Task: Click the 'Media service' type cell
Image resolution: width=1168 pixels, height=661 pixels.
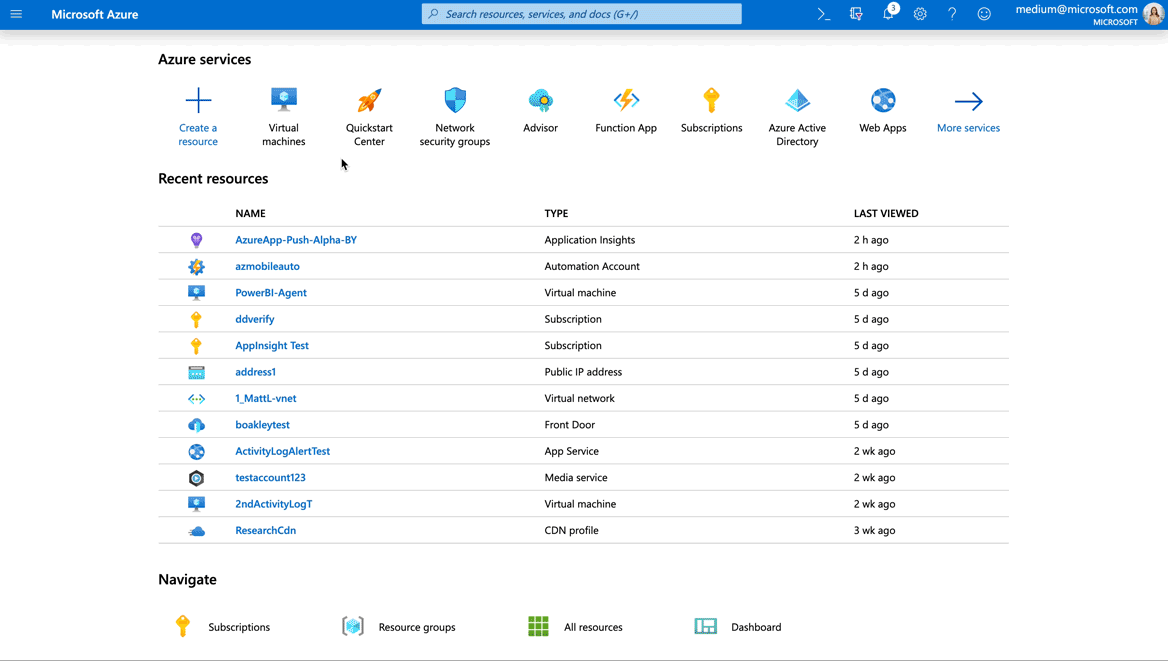Action: pos(576,478)
